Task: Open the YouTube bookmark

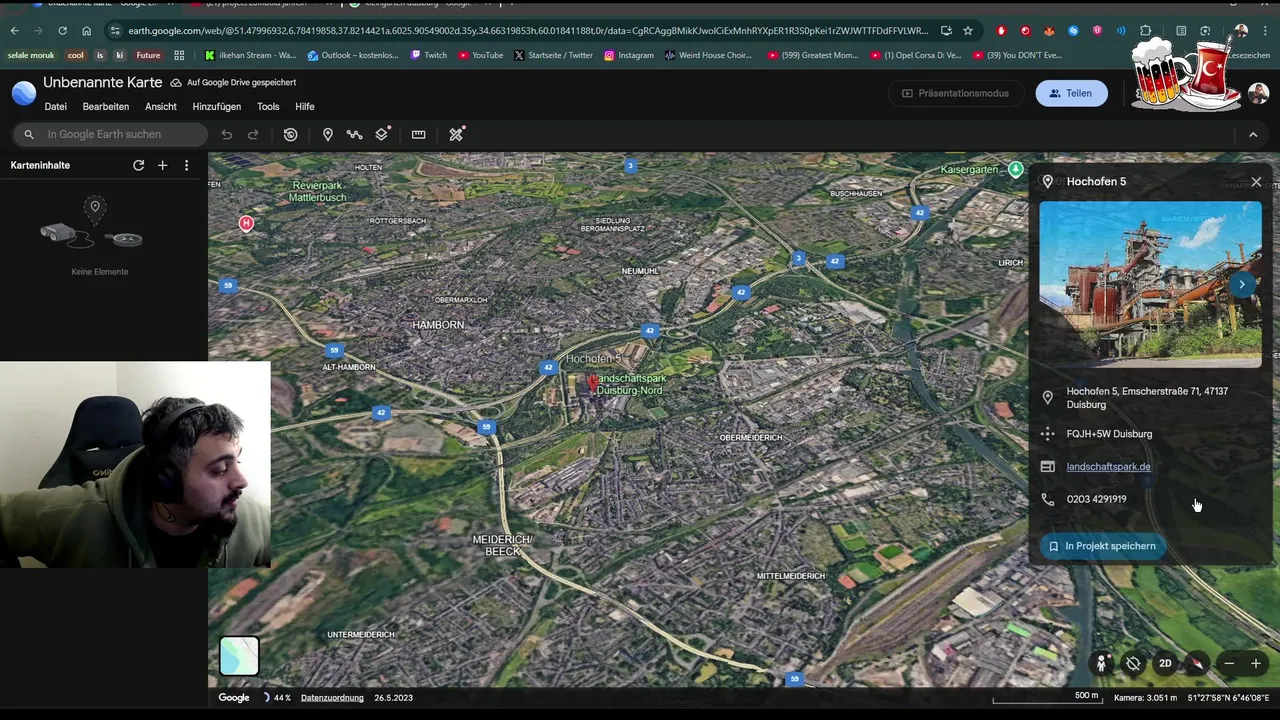Action: click(480, 55)
